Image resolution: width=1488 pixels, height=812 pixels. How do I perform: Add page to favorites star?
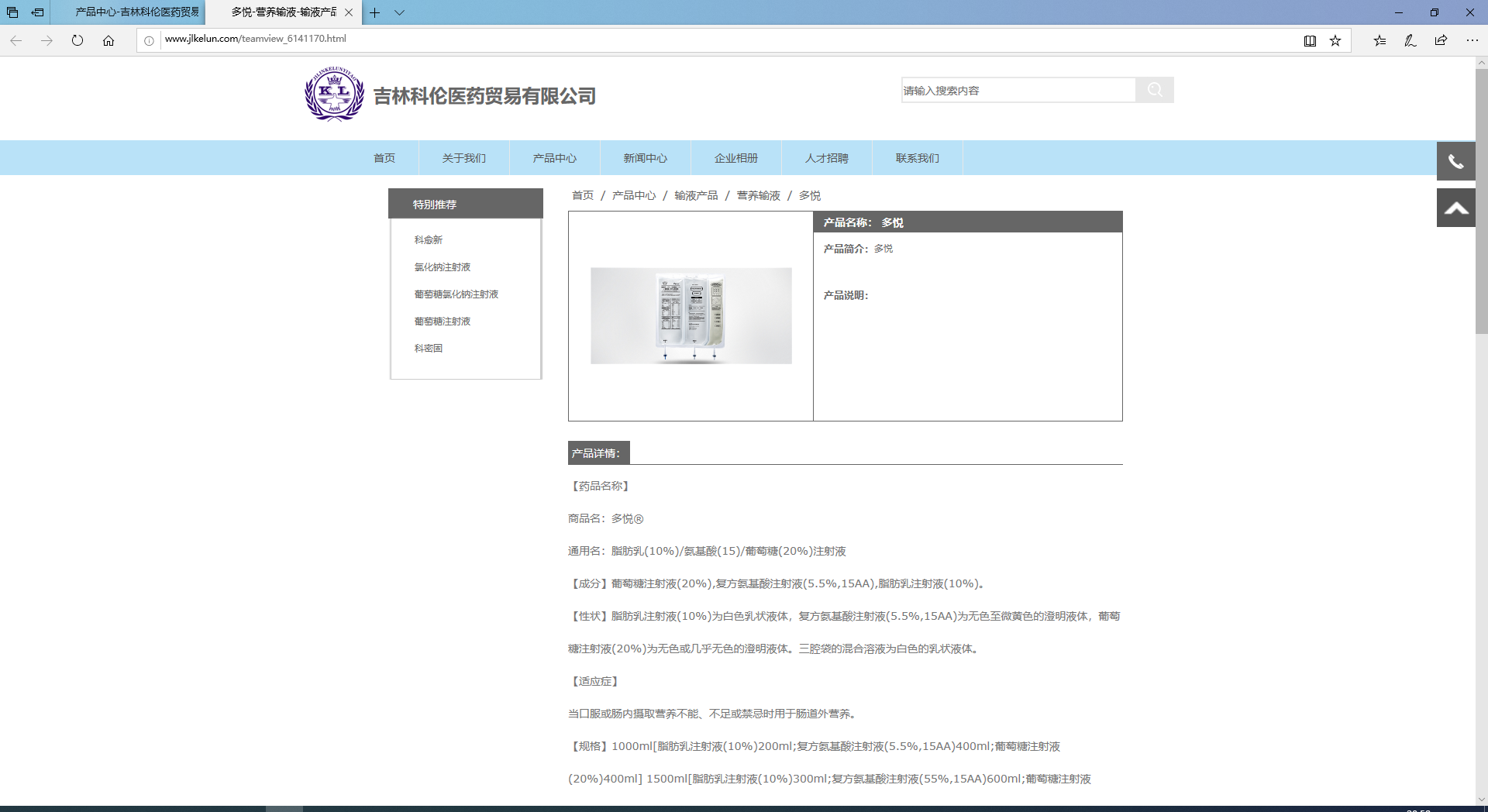pyautogui.click(x=1335, y=40)
